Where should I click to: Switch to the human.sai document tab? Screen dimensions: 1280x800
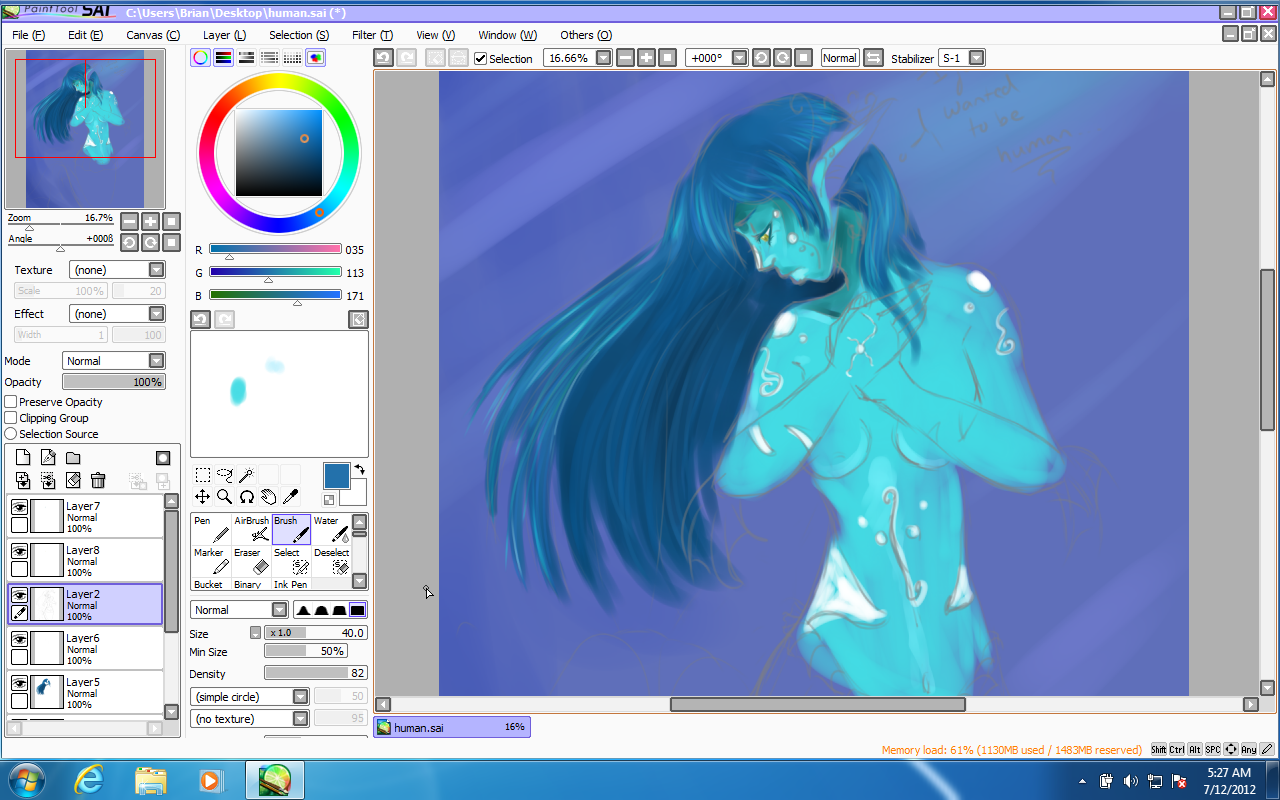coord(452,727)
